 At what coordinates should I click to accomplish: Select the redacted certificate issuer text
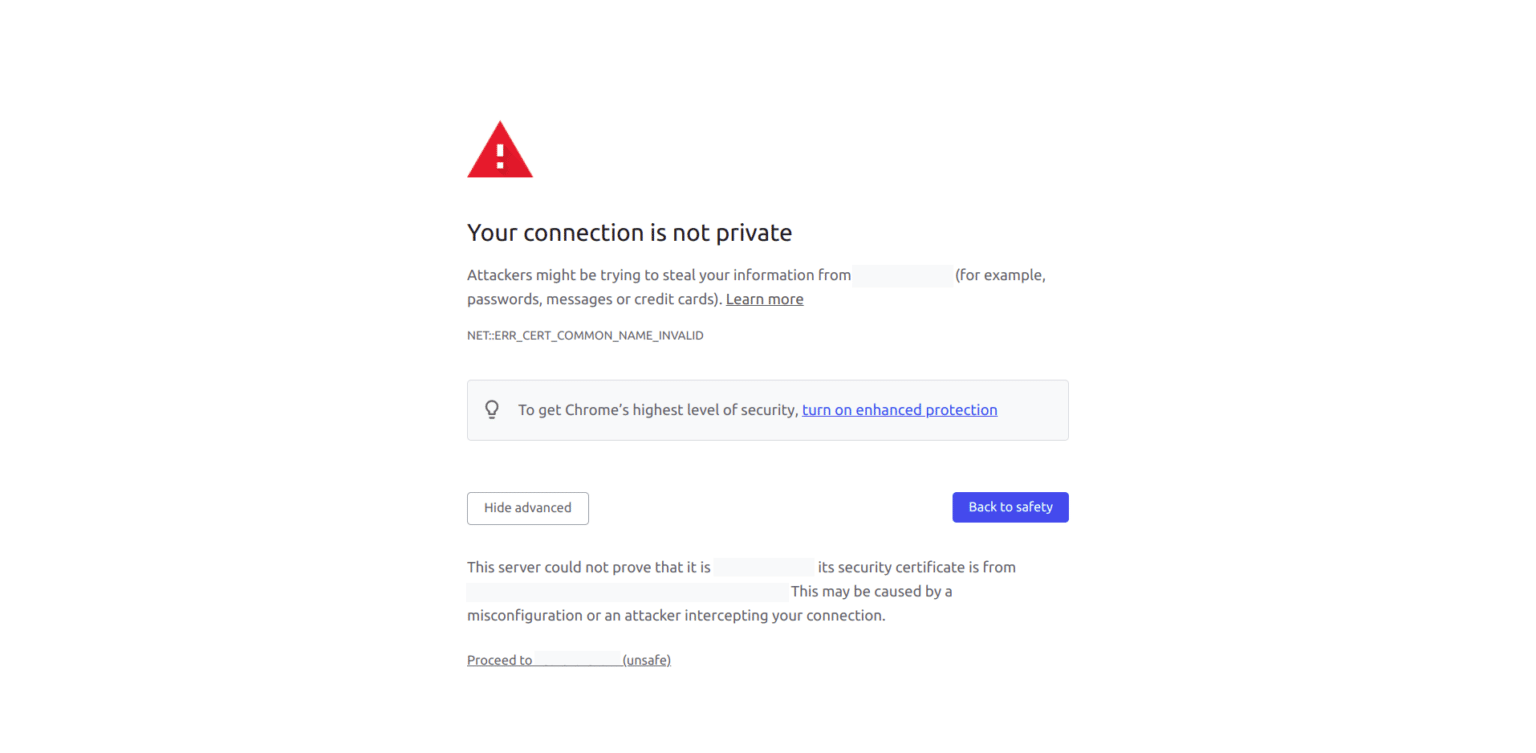coord(626,591)
